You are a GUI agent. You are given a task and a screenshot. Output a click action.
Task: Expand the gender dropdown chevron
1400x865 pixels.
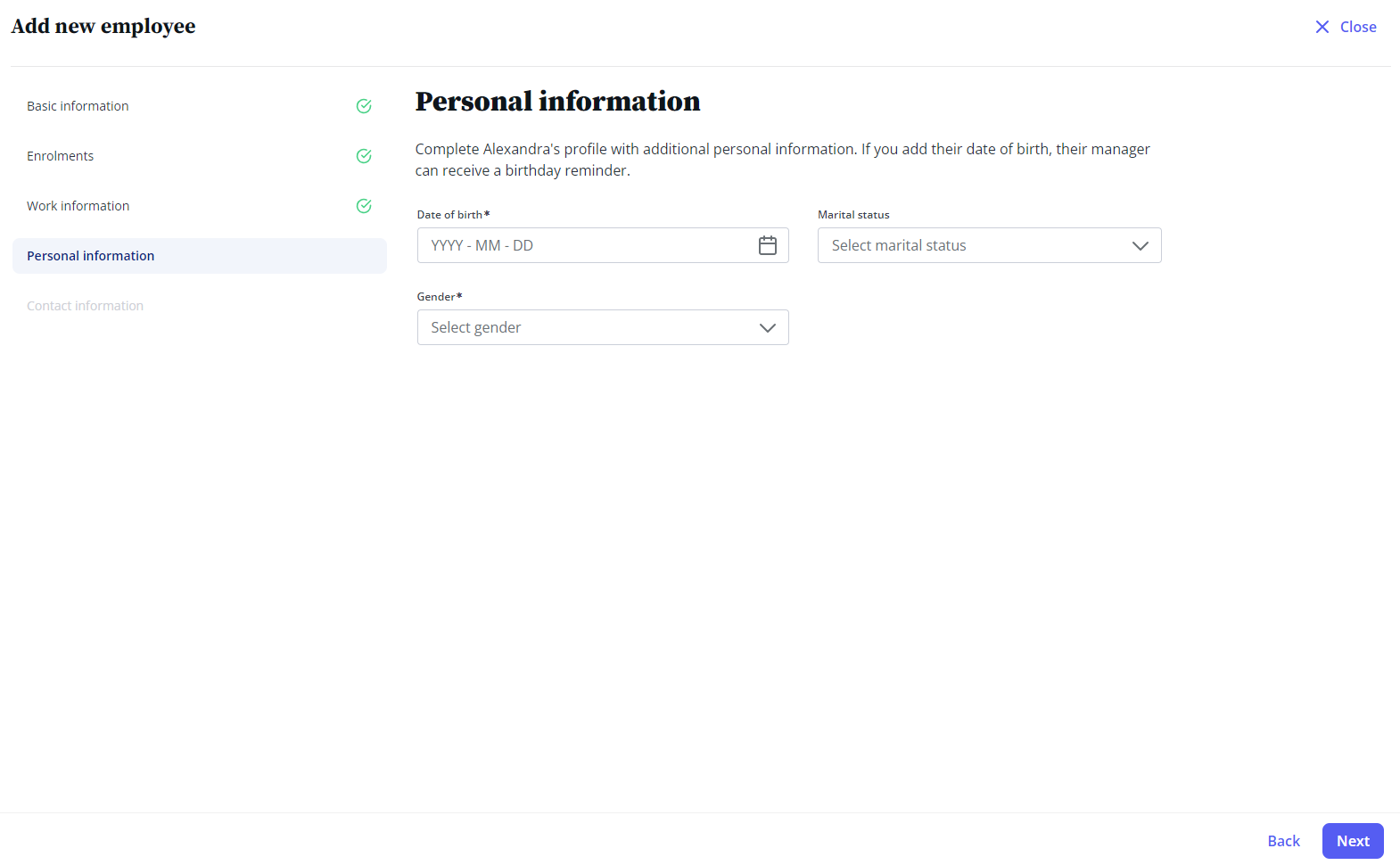point(767,328)
